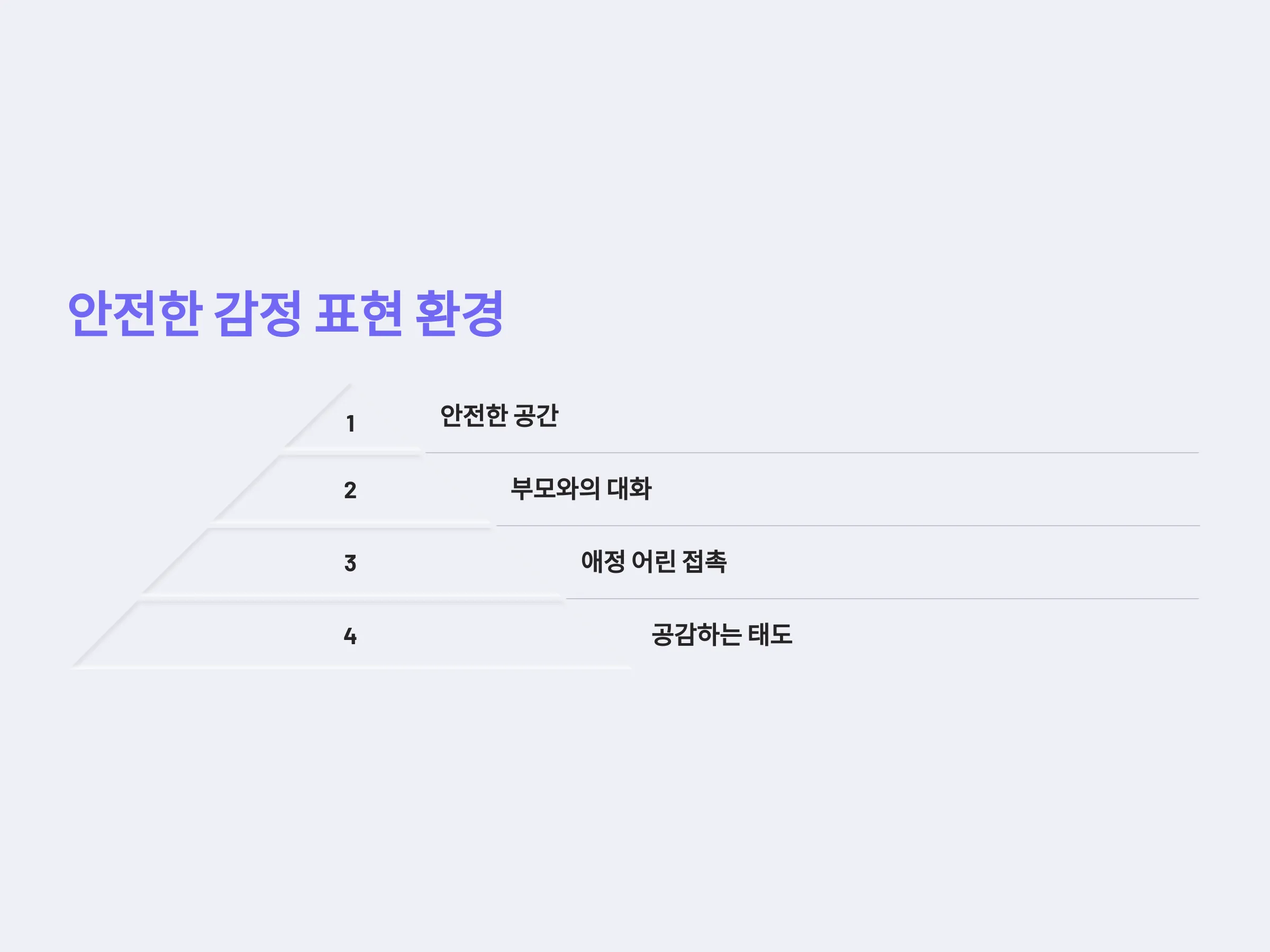Select the '공감하는 태도' text item

[722, 634]
